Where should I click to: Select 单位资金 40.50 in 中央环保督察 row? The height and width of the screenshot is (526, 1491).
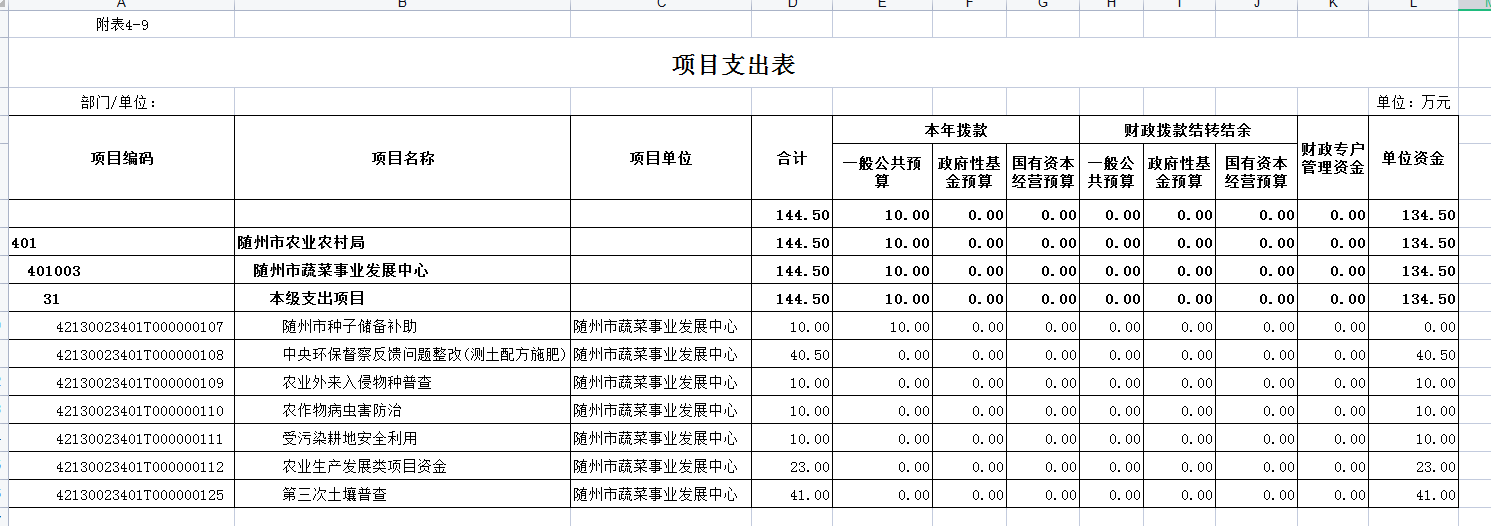tap(1413, 354)
